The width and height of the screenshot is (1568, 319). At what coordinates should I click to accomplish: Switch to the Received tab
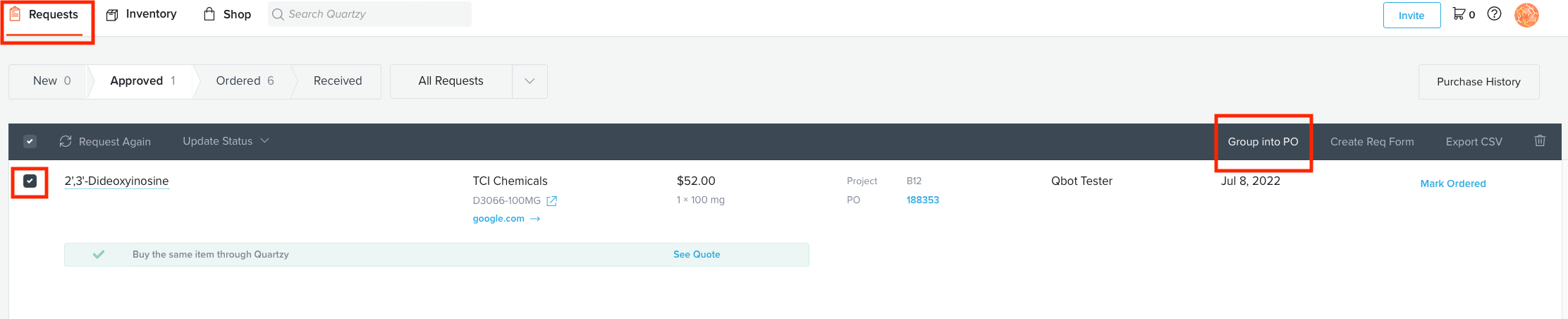click(x=338, y=81)
